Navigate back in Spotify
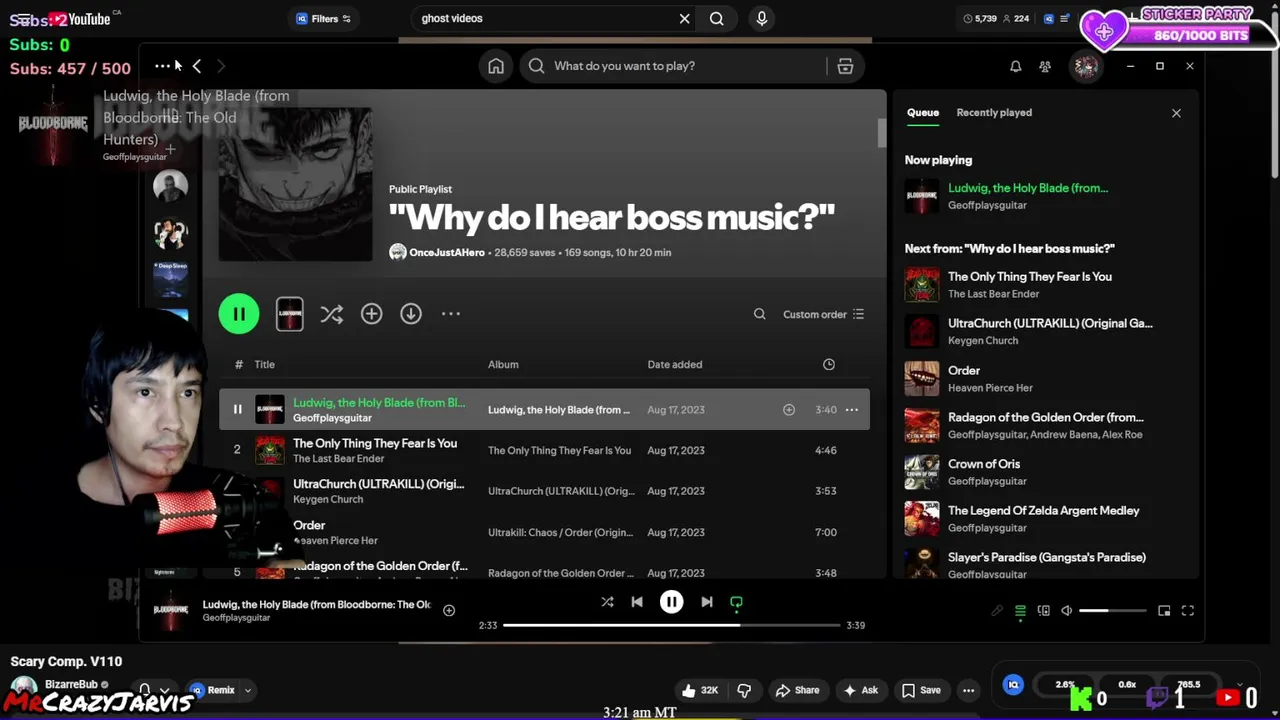The height and width of the screenshot is (720, 1280). (197, 66)
